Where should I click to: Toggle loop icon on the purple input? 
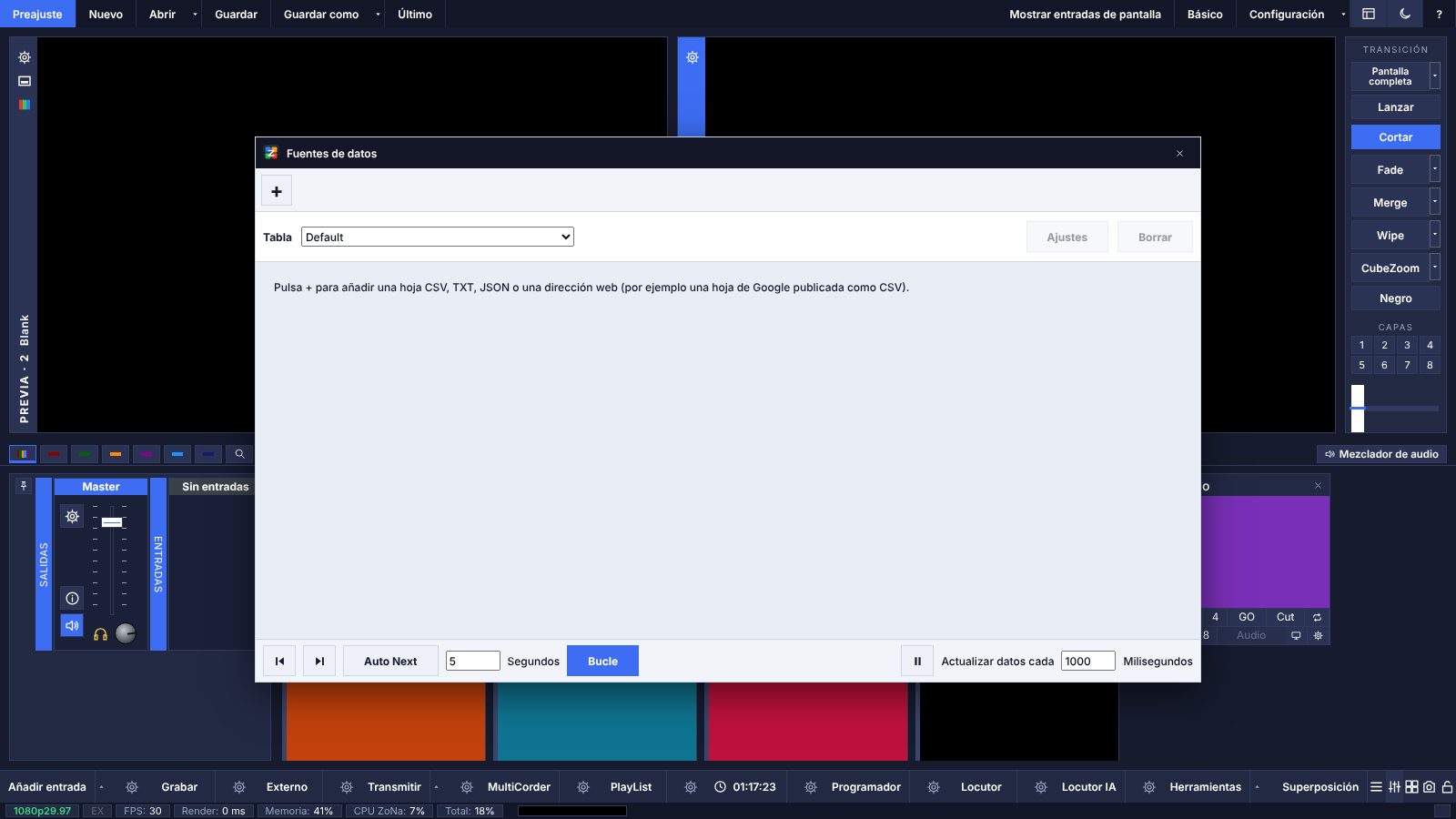[x=1317, y=617]
